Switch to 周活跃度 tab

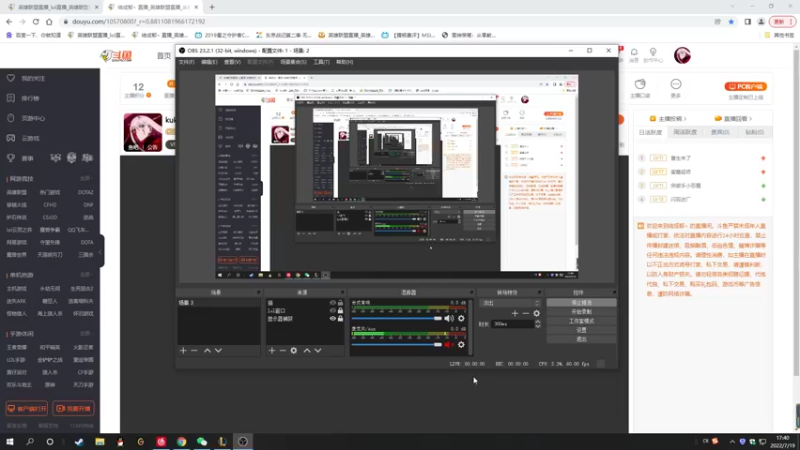(685, 132)
